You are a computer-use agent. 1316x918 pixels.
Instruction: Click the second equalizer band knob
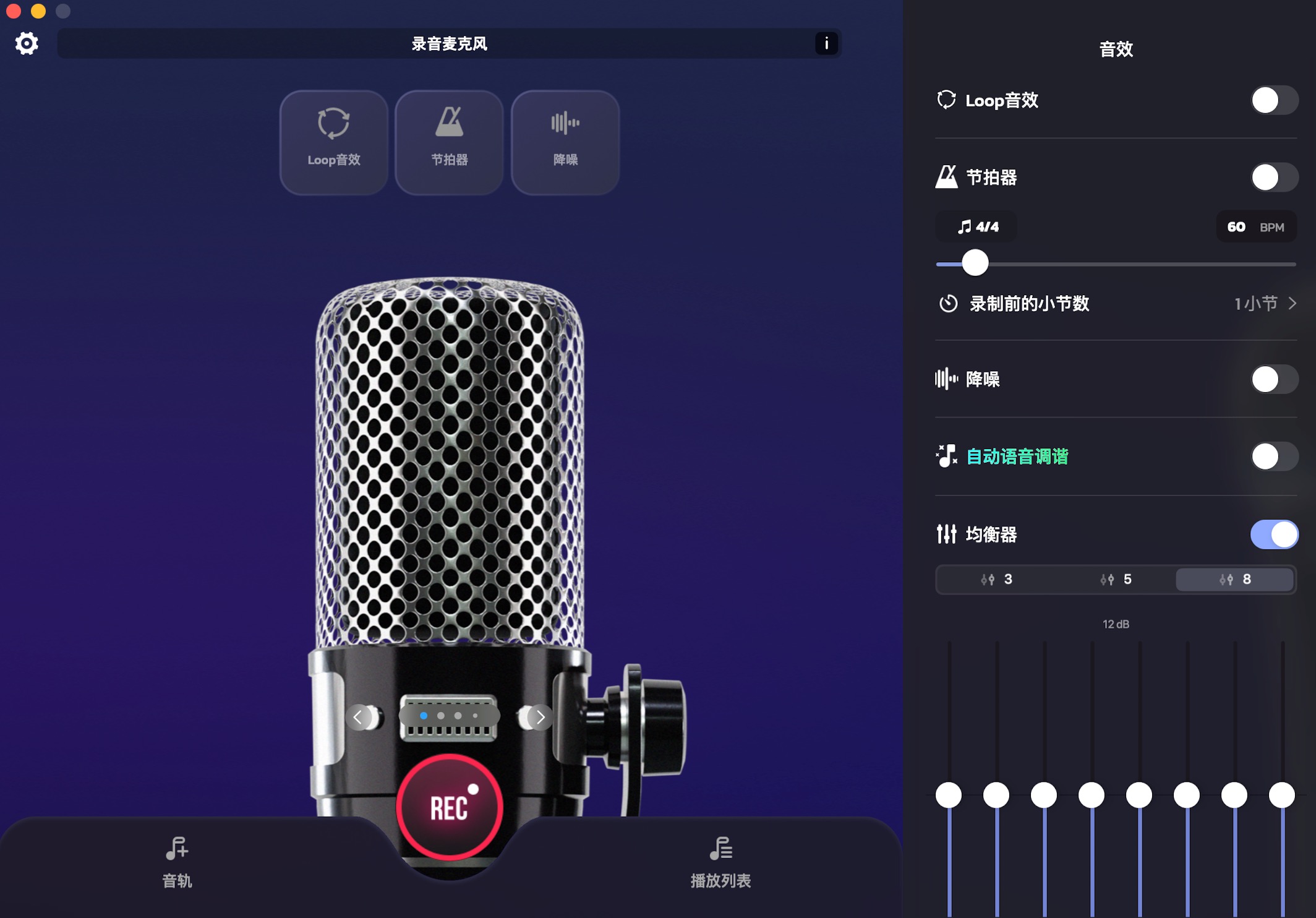point(996,795)
